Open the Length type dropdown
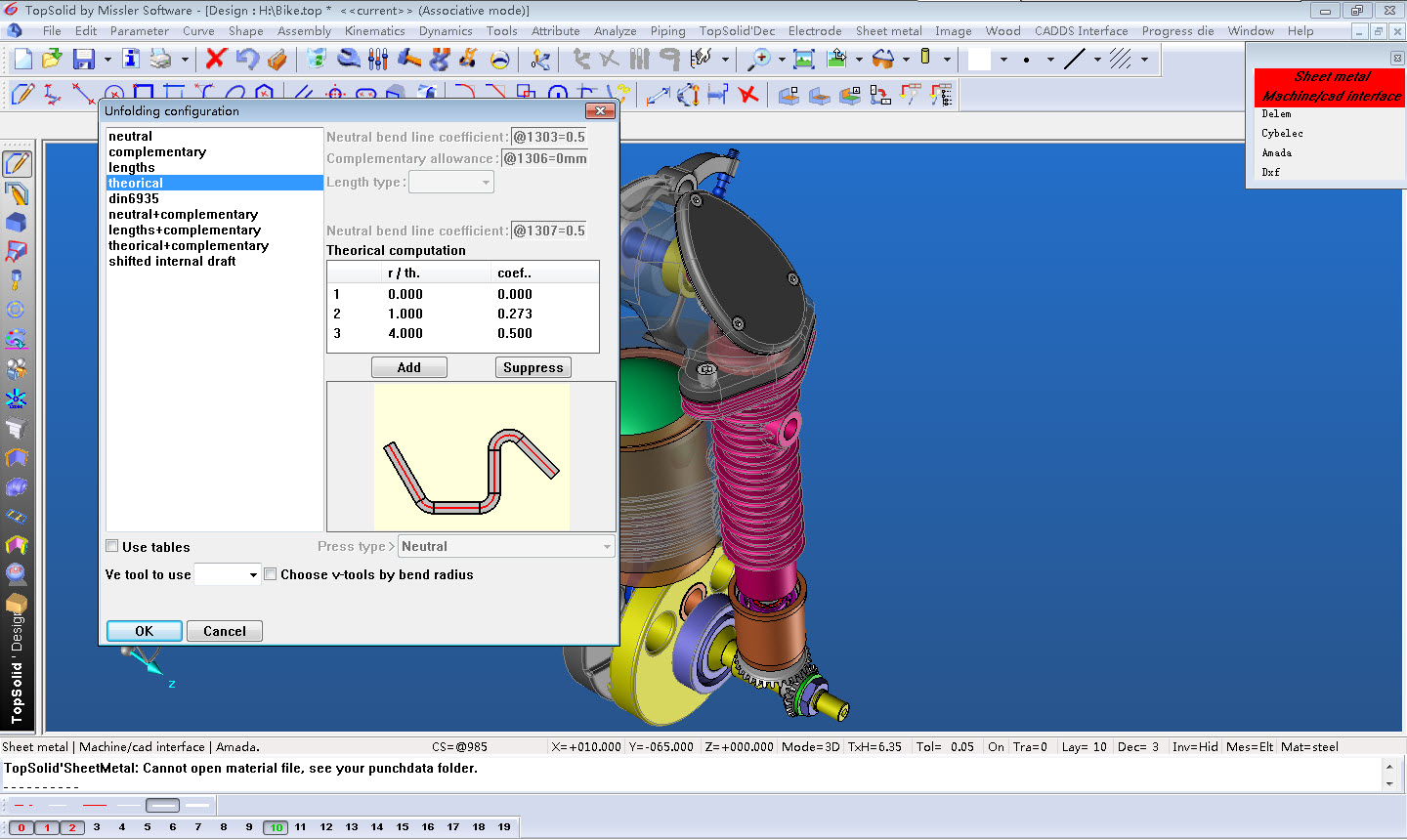 coord(451,182)
